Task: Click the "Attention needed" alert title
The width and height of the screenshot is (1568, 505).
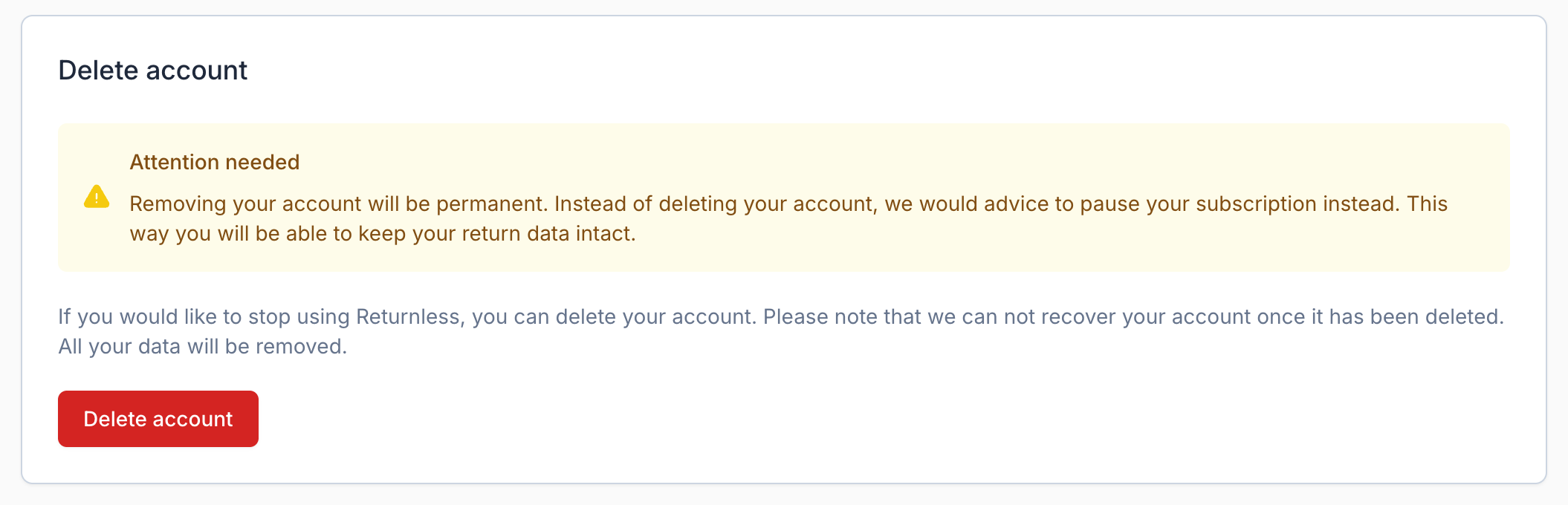Action: tap(214, 162)
